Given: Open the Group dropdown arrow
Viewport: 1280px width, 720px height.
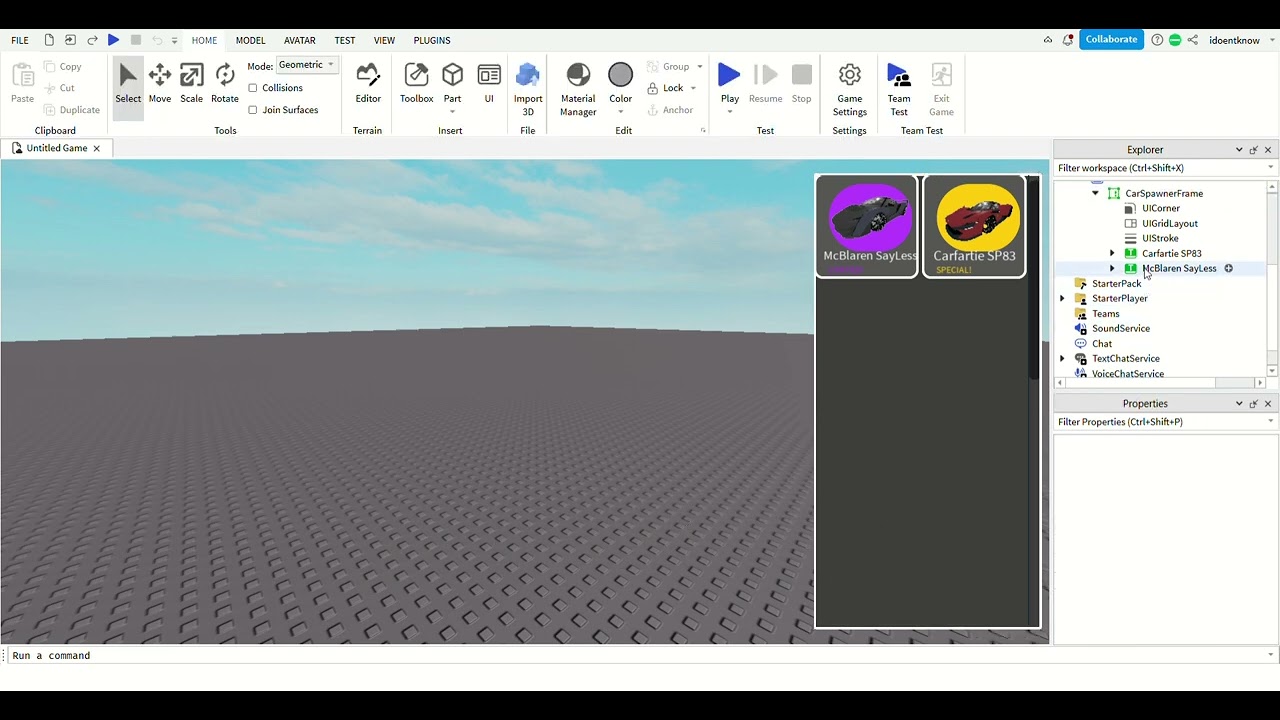Looking at the screenshot, I should (x=700, y=66).
